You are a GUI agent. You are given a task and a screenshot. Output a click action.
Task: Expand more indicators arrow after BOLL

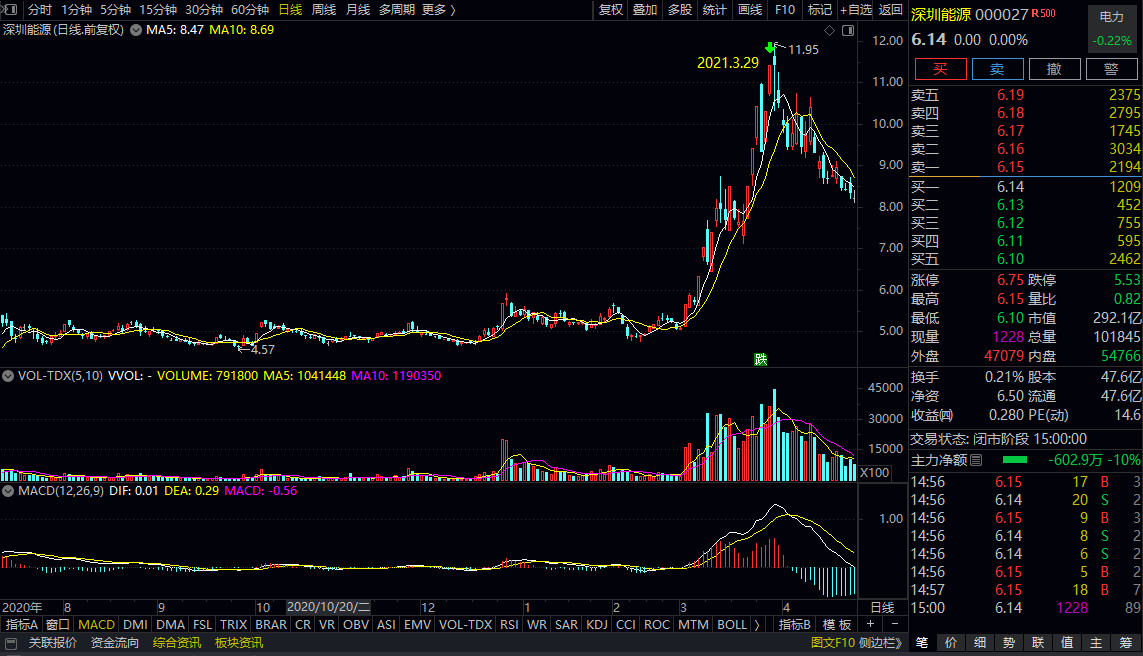[757, 625]
